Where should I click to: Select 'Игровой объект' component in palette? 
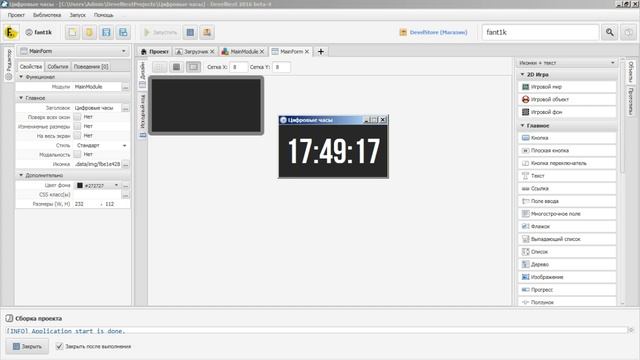coord(567,99)
